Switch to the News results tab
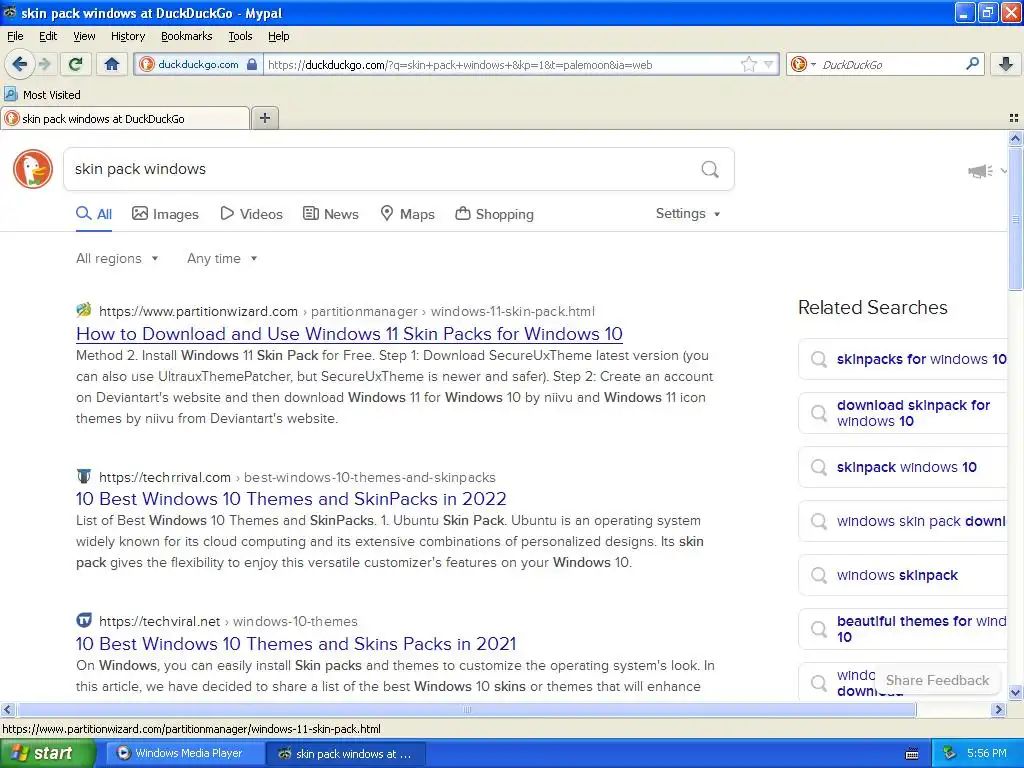The height and width of the screenshot is (768, 1024). point(331,214)
